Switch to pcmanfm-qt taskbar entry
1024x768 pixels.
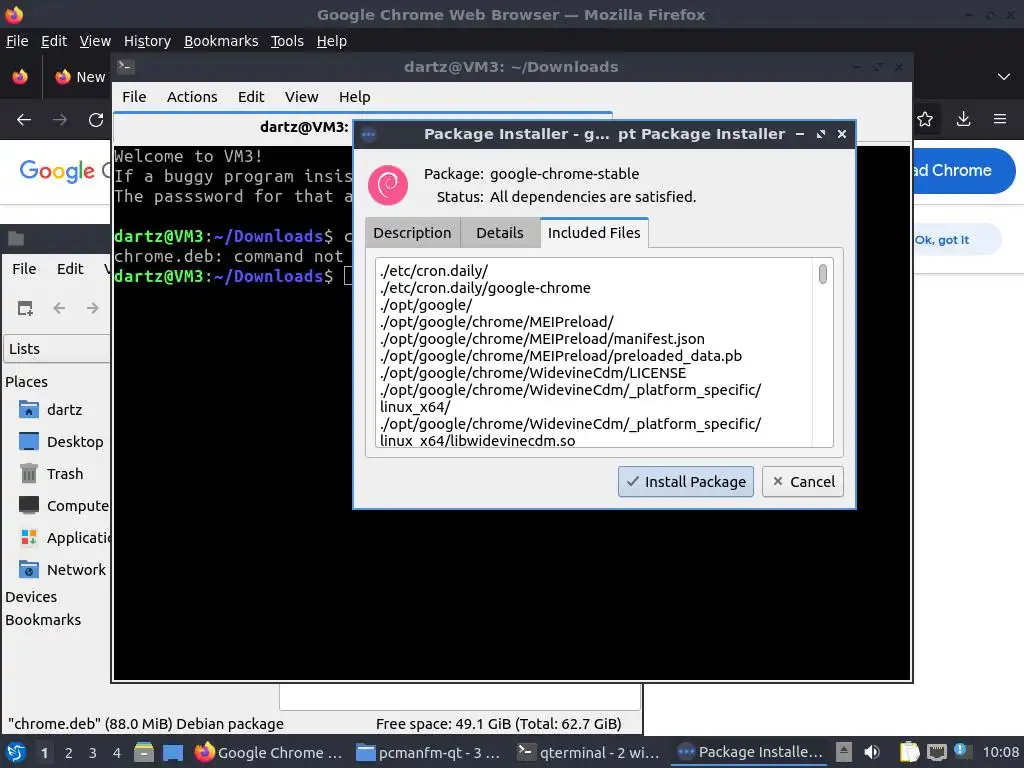[429, 752]
